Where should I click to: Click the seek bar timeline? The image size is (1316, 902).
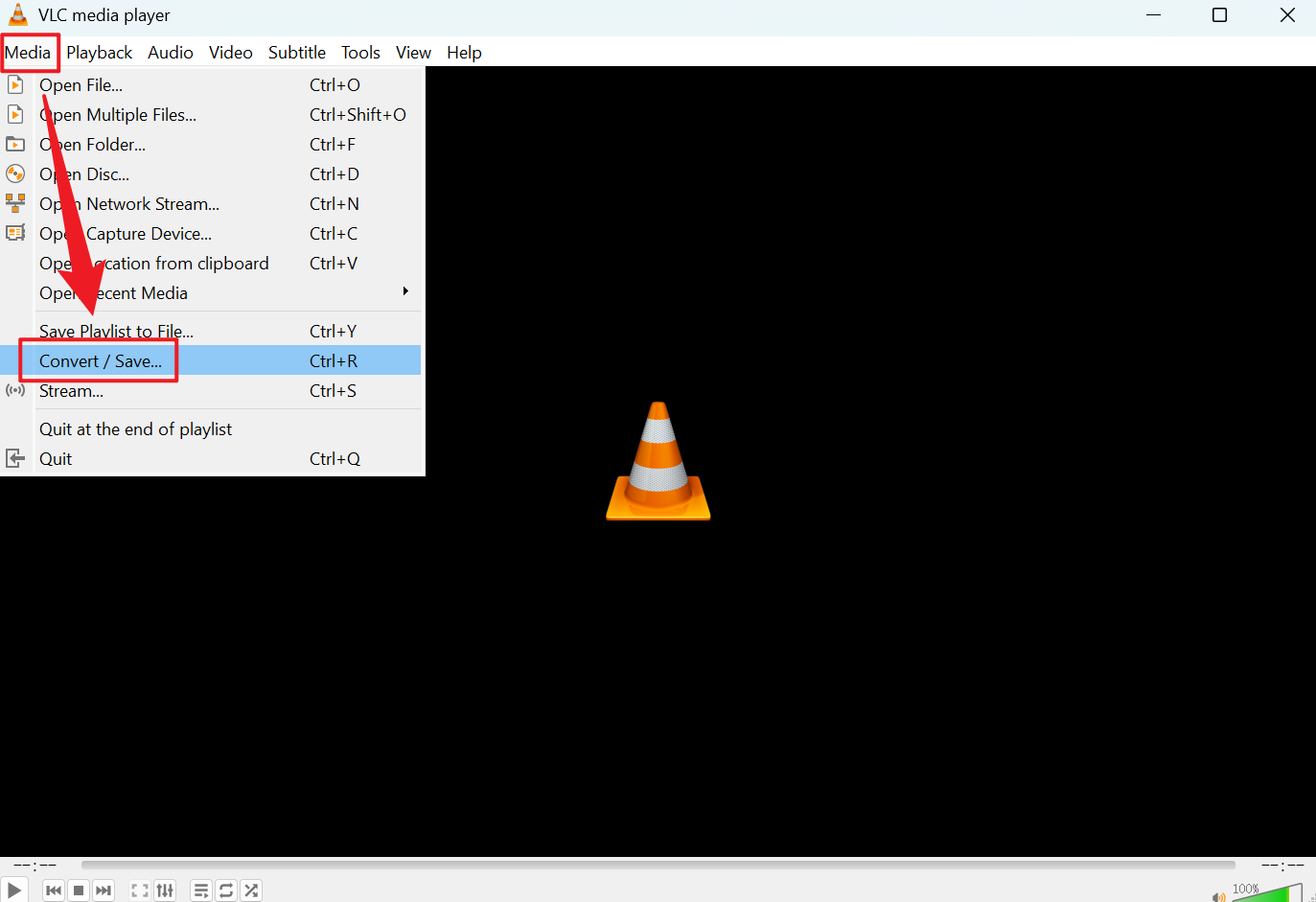[x=658, y=865]
